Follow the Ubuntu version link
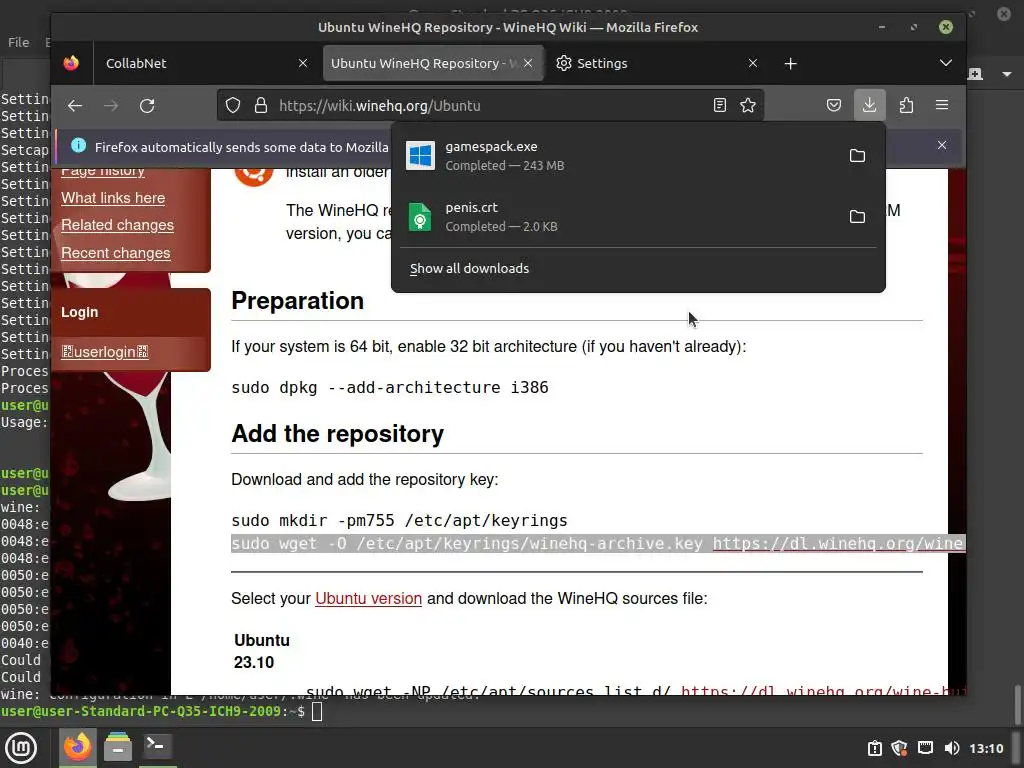Viewport: 1024px width, 768px height. click(368, 598)
